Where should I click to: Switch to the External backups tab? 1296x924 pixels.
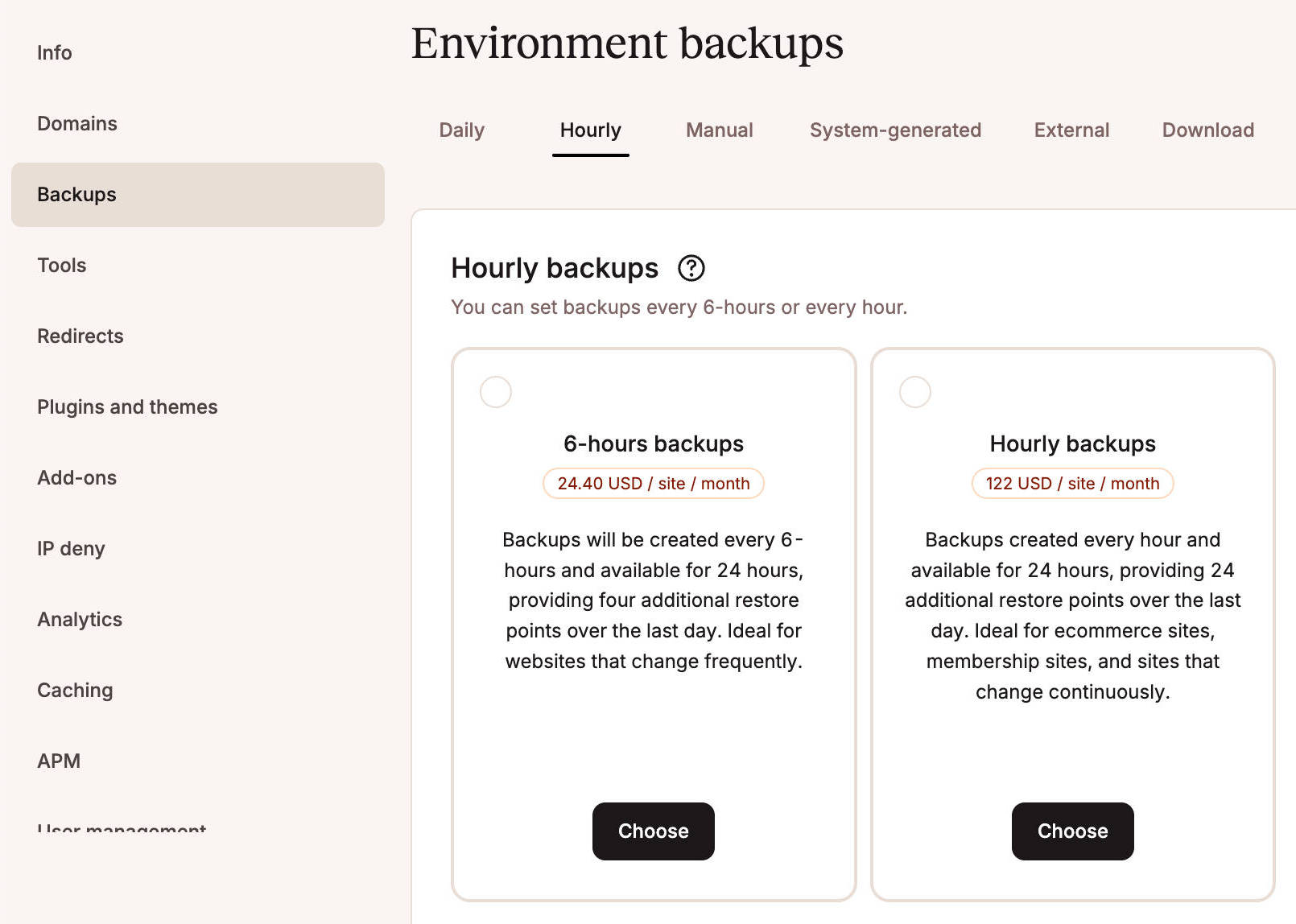click(x=1071, y=130)
